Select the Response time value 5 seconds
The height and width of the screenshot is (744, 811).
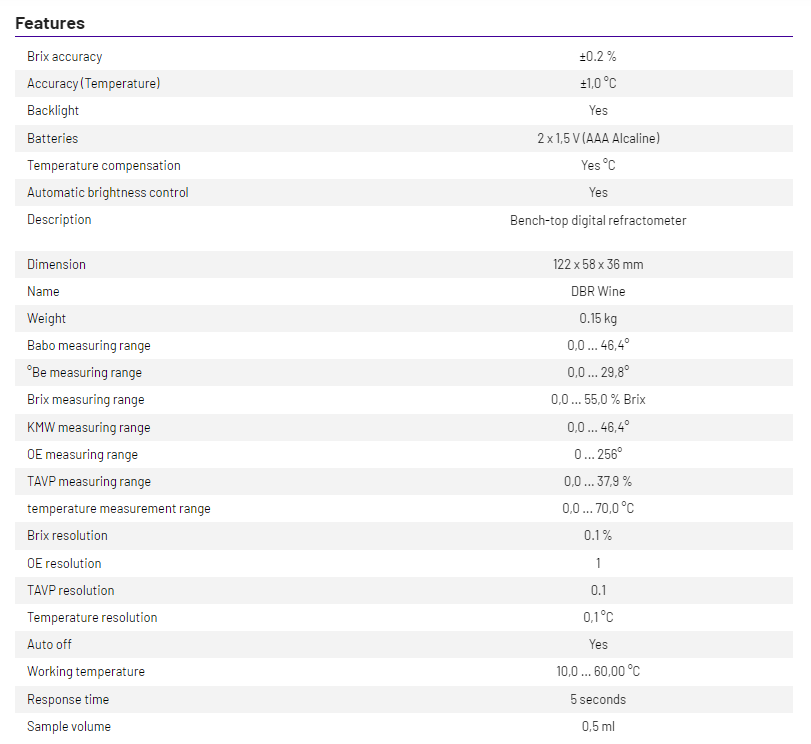[598, 700]
